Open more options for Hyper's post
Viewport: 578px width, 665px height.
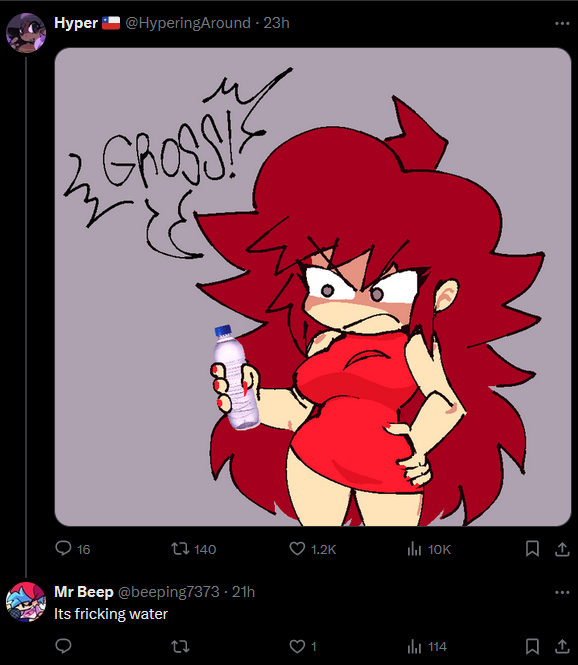[562, 23]
